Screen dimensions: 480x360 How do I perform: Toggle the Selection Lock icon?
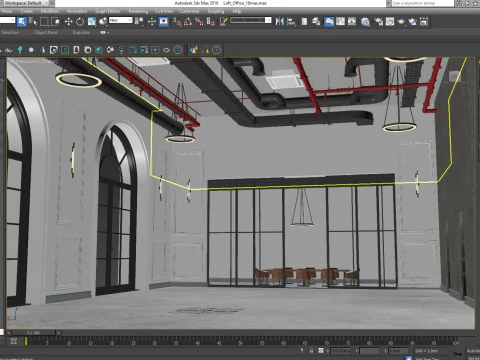[x=311, y=351]
